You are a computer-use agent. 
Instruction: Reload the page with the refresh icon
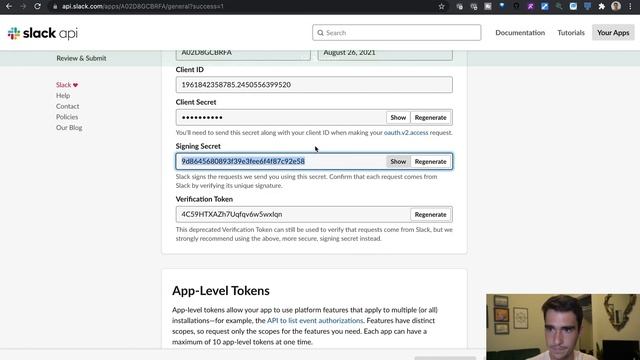[x=38, y=7]
